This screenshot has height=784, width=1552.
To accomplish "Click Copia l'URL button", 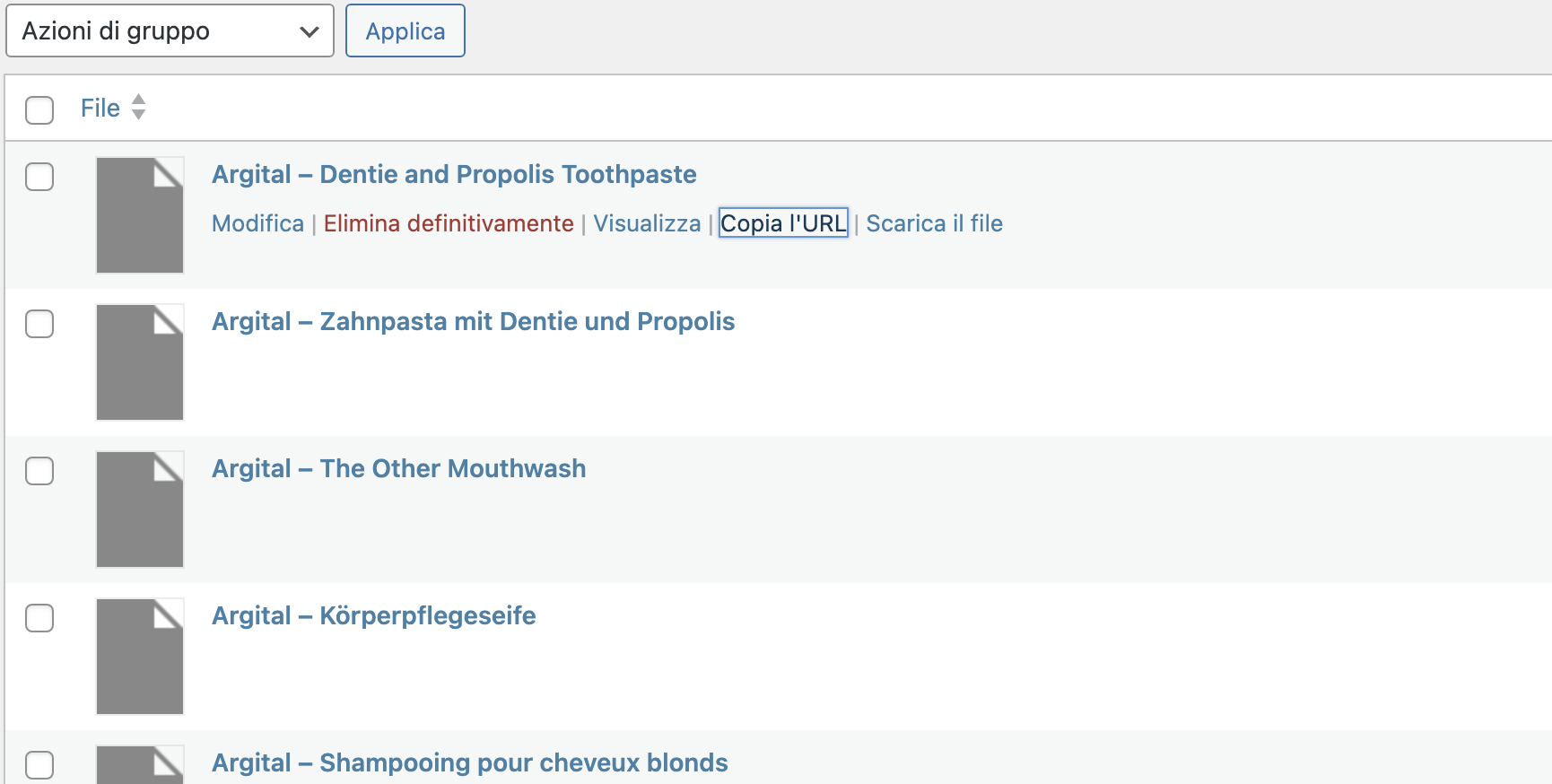I will click(783, 223).
